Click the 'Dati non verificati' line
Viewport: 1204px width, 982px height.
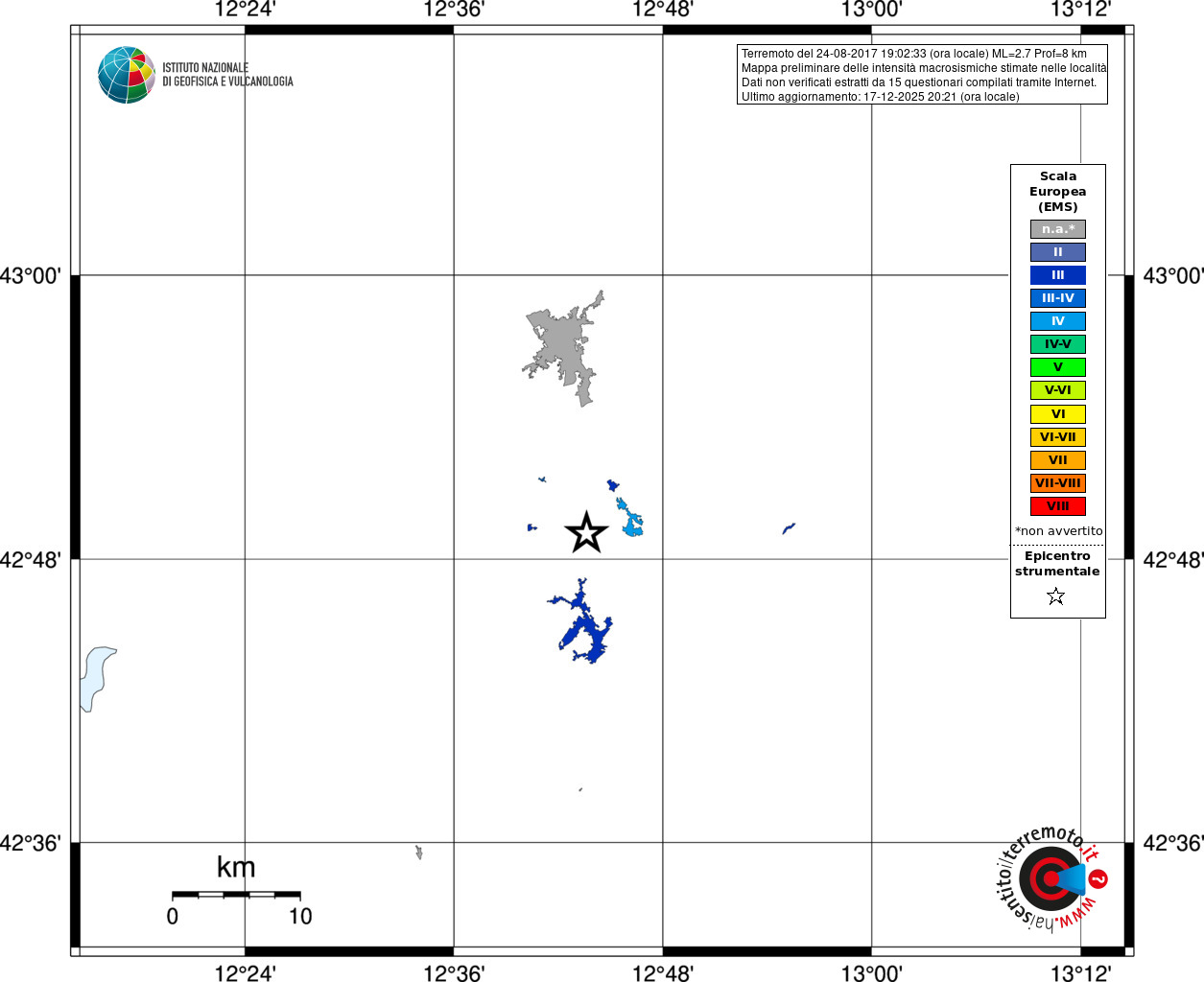click(918, 82)
